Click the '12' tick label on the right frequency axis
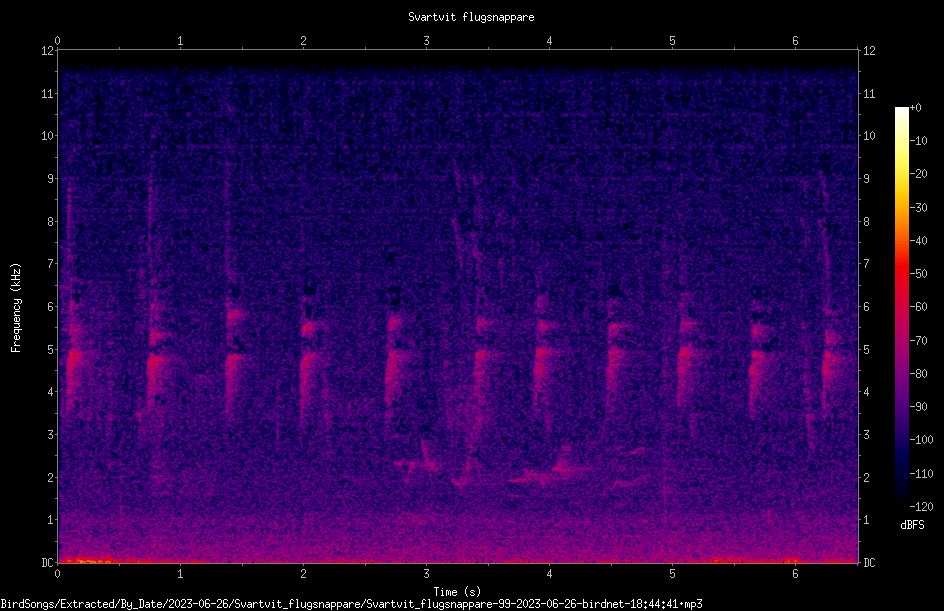The width and height of the screenshot is (944, 611). point(869,51)
